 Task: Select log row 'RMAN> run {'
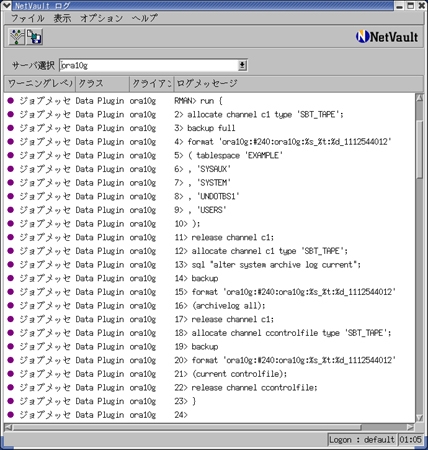(x=210, y=101)
